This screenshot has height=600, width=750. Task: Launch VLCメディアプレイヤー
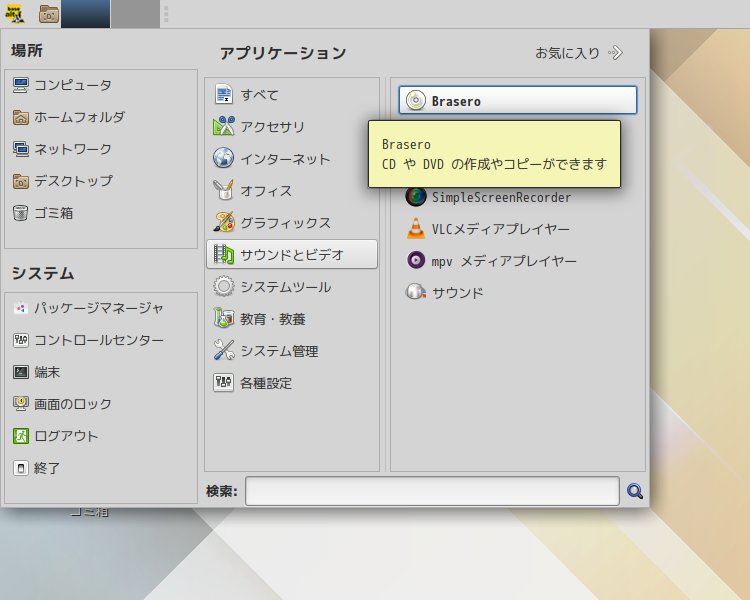[x=518, y=229]
